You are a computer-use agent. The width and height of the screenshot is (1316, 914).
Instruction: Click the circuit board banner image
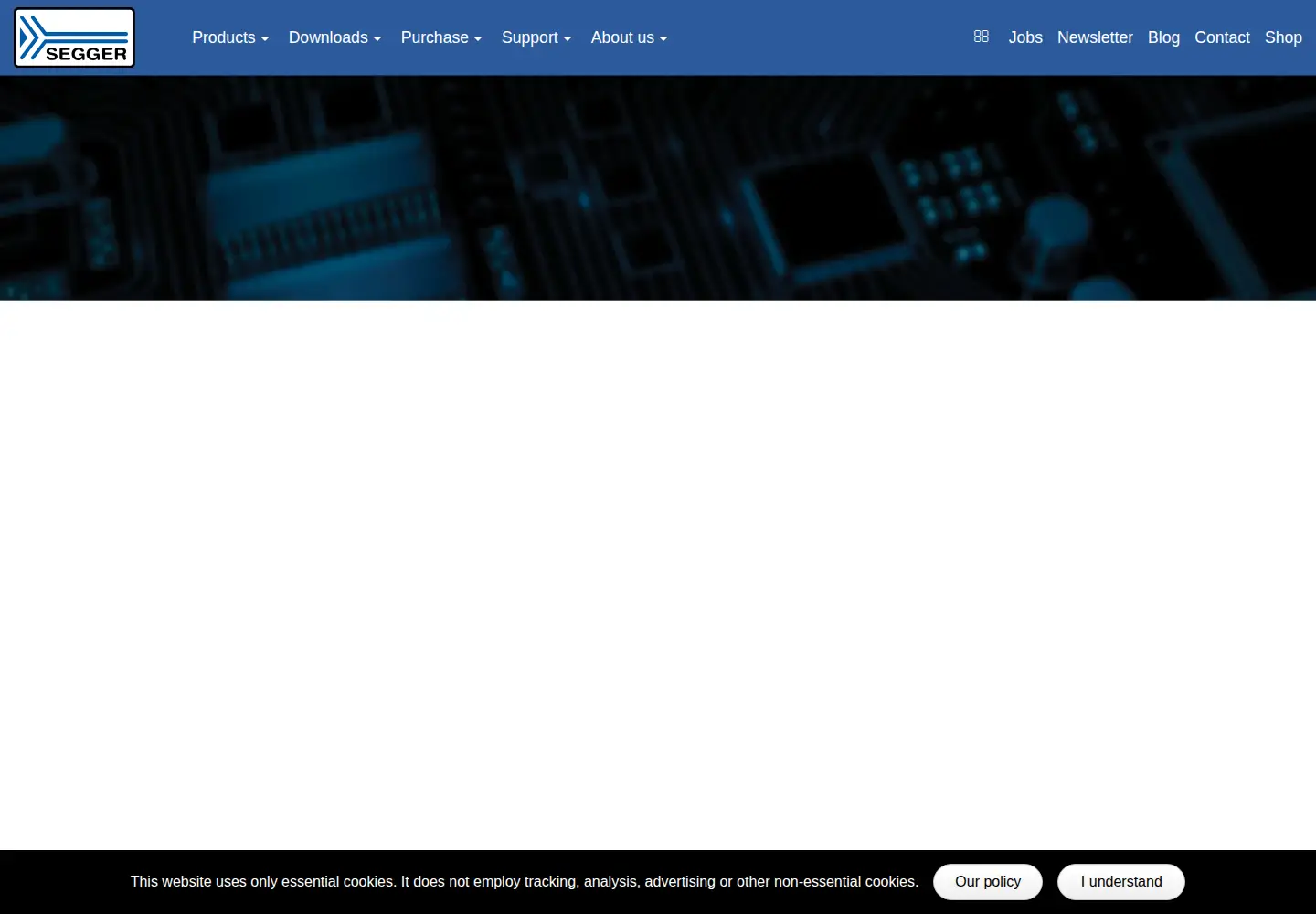click(658, 188)
